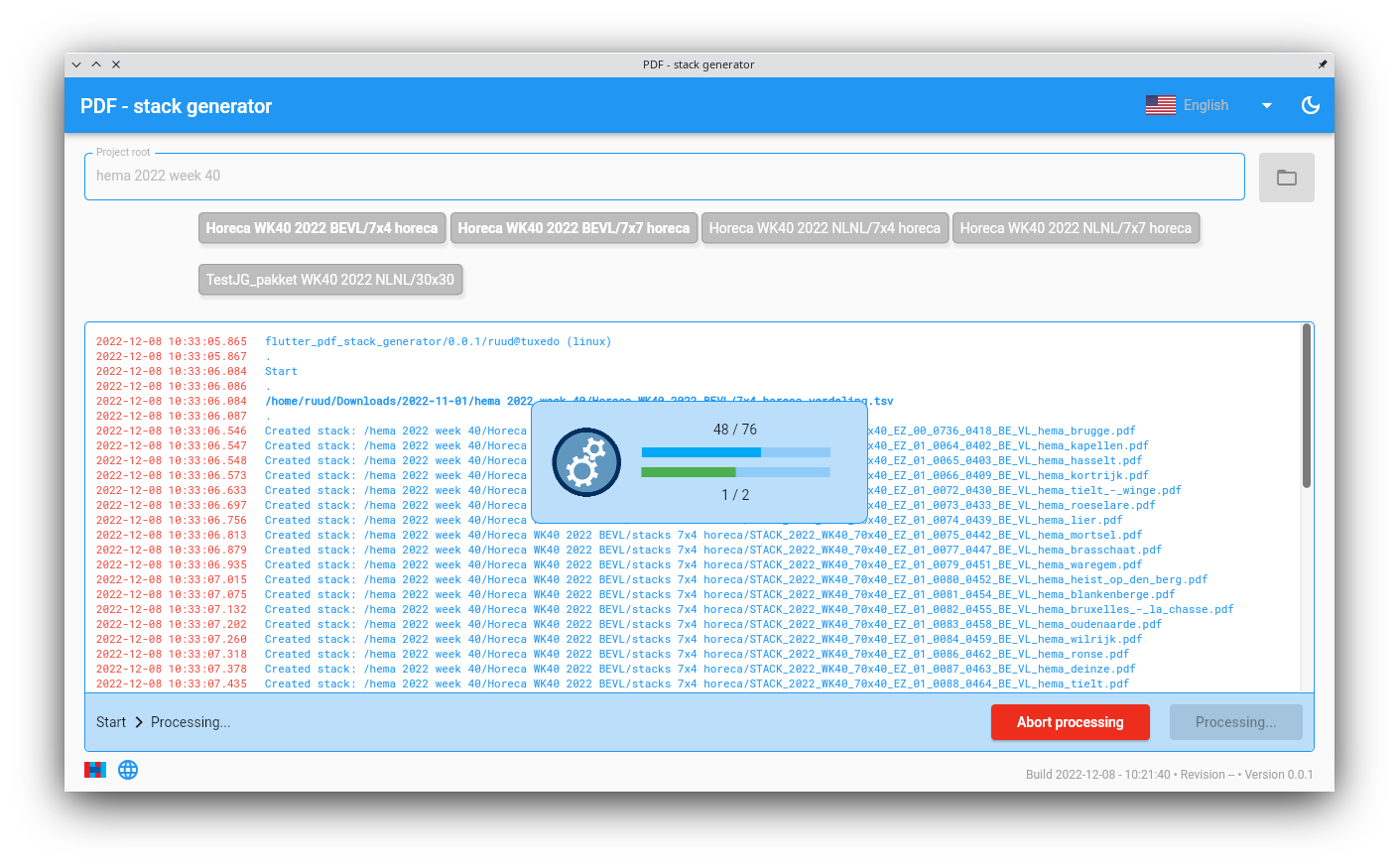1399x868 pixels.
Task: Select Horeca WK40 2022 BEVL/7x4 horeca chip
Action: coord(321,228)
